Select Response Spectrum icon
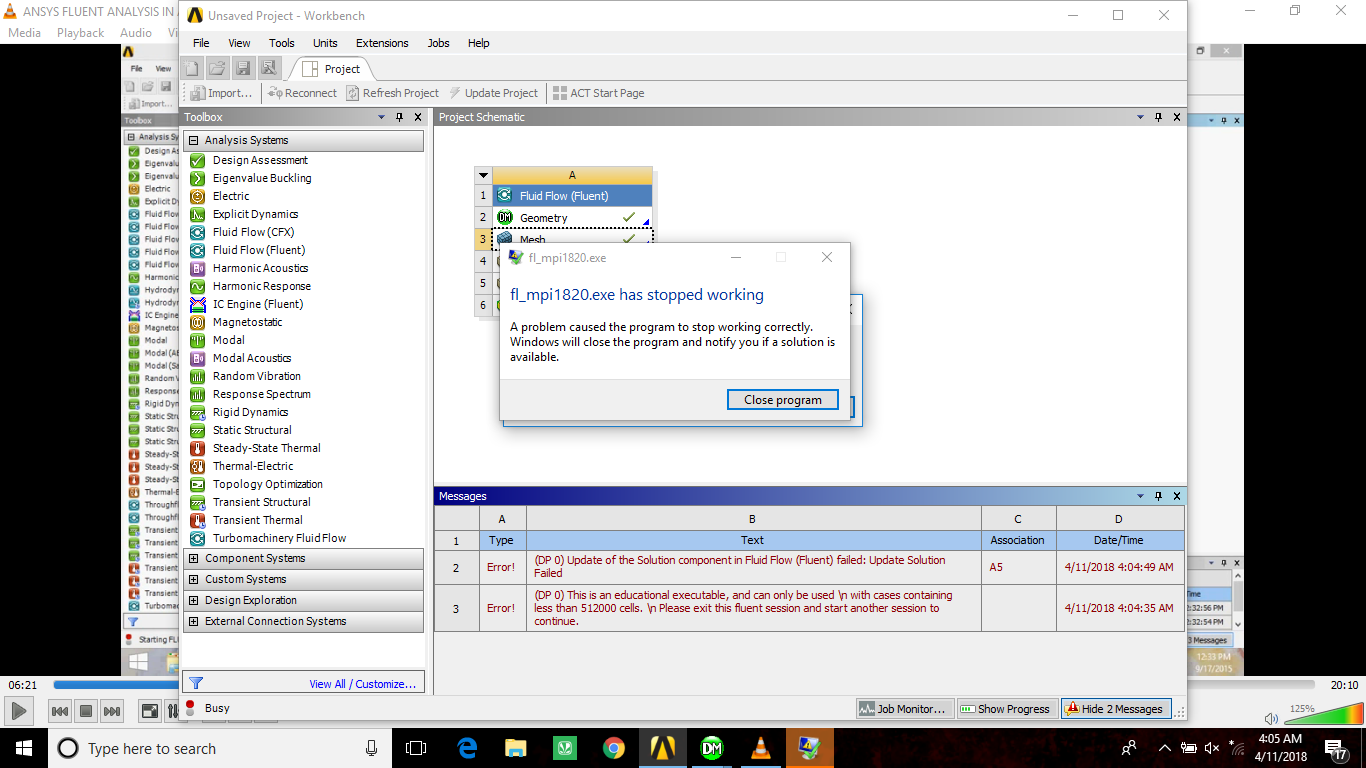Viewport: 1366px width, 768px height. [x=197, y=394]
